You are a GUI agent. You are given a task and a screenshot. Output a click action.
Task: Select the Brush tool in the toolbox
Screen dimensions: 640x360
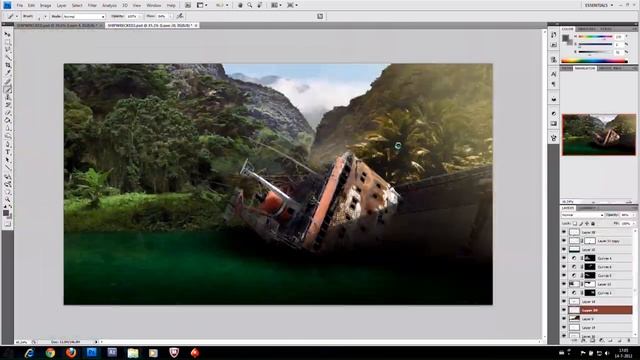(7, 89)
